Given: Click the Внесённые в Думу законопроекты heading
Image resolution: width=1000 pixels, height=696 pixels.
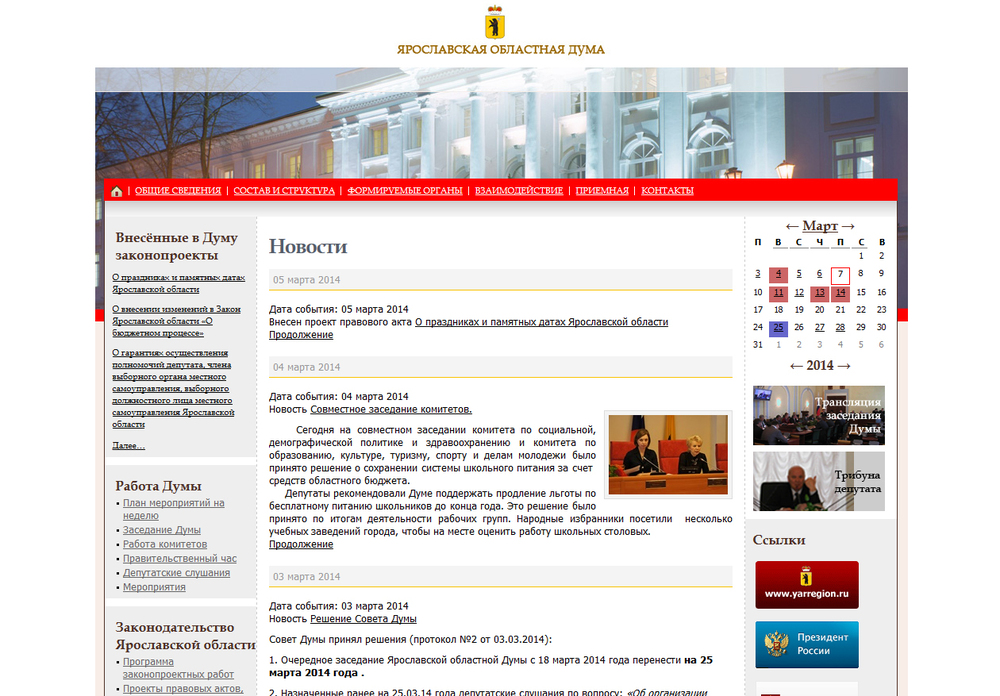Looking at the screenshot, I should click(x=177, y=246).
